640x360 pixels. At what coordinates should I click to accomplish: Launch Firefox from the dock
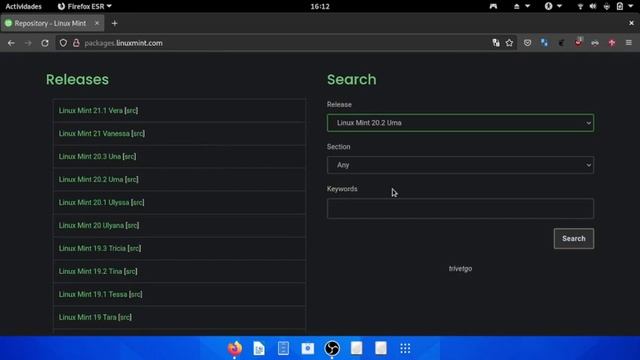pyautogui.click(x=235, y=348)
